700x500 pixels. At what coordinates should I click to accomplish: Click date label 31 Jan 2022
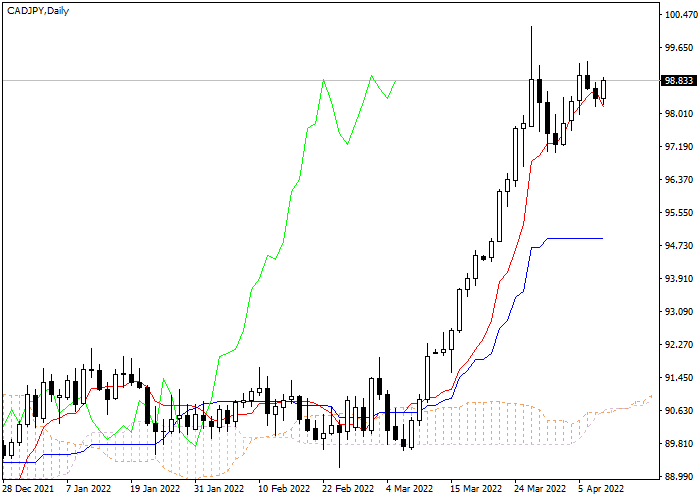[x=219, y=489]
